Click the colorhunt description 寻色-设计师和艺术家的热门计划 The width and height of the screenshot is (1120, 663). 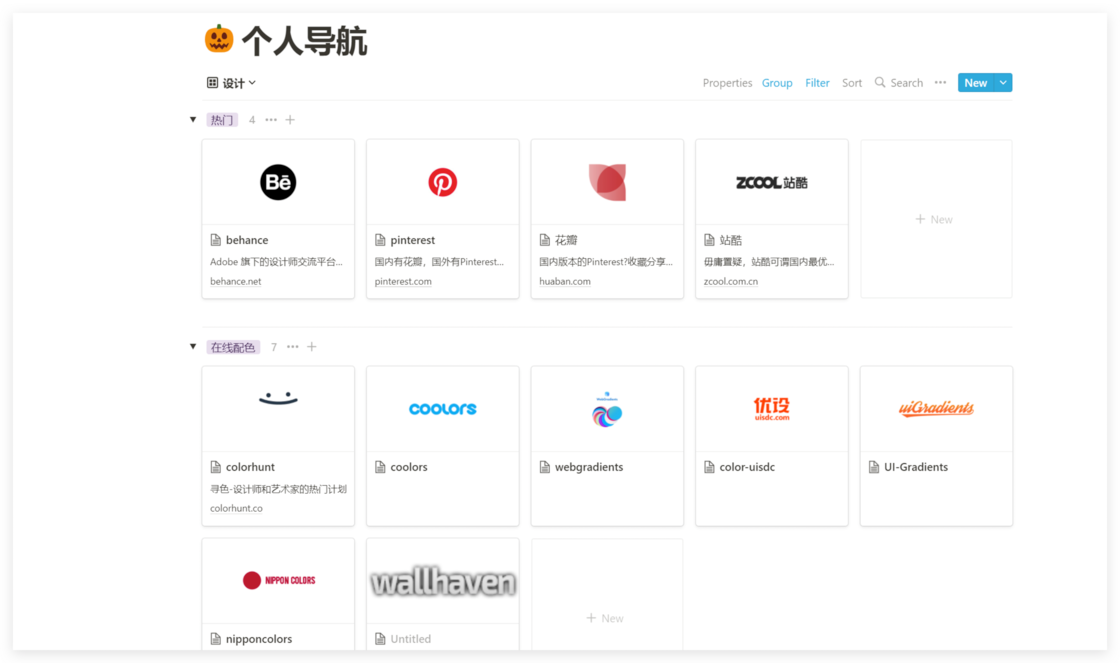[x=279, y=489]
